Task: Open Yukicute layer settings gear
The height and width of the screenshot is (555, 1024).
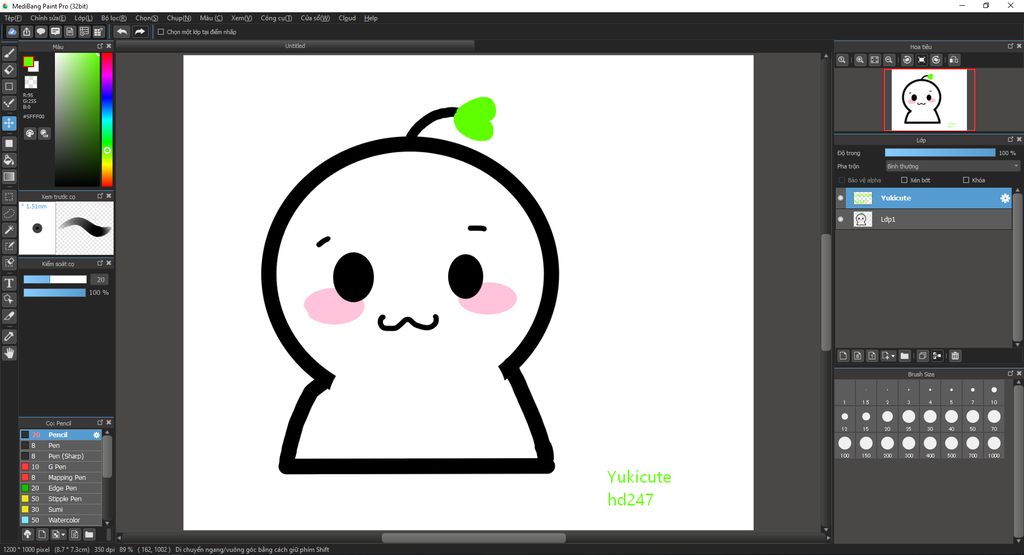Action: (x=1004, y=198)
